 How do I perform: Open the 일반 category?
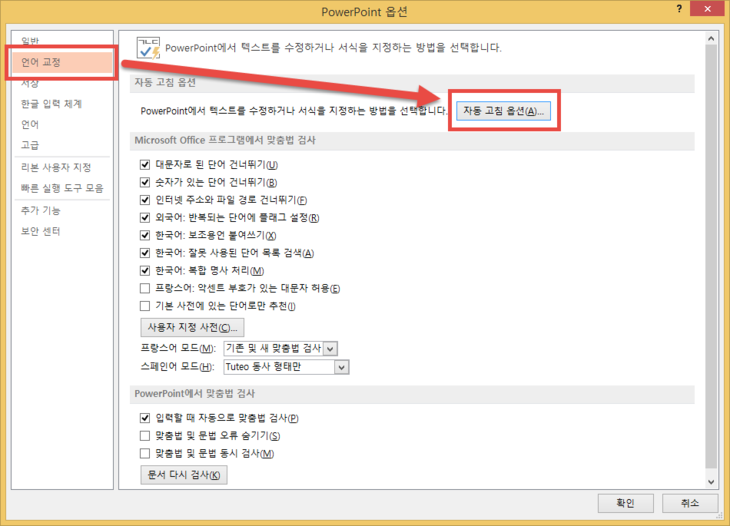click(x=30, y=41)
